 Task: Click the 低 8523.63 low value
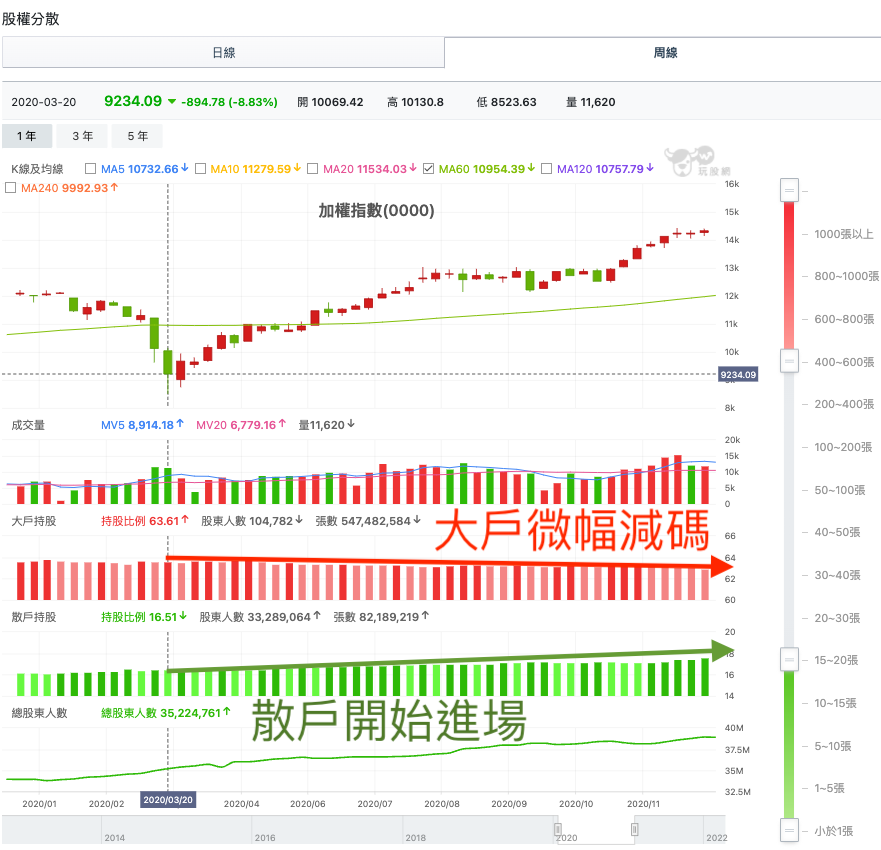(x=506, y=102)
